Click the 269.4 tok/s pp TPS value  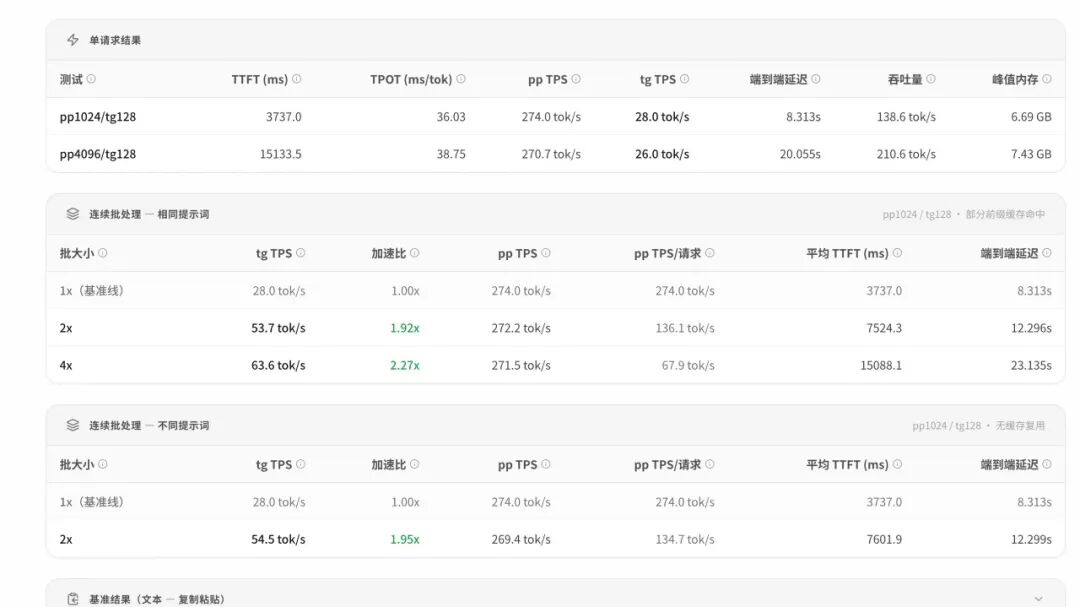click(521, 539)
